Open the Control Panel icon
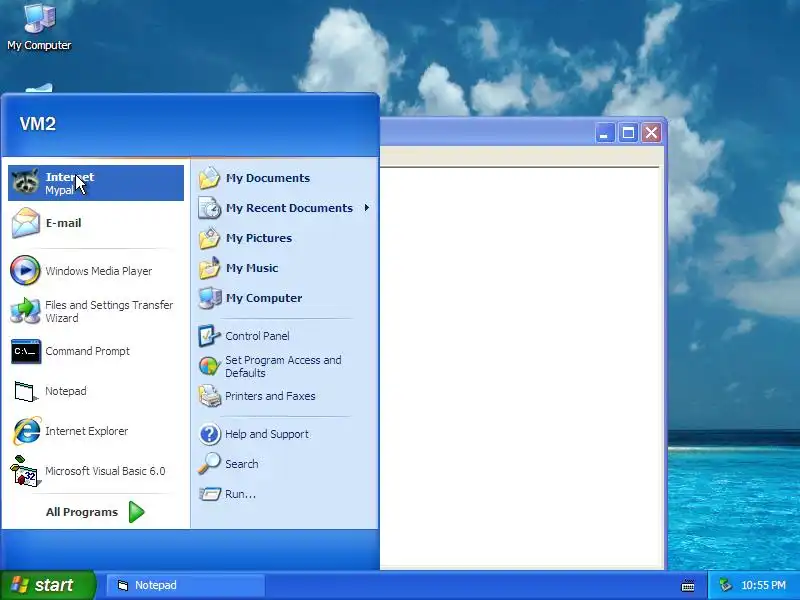The image size is (800, 600). [x=209, y=336]
